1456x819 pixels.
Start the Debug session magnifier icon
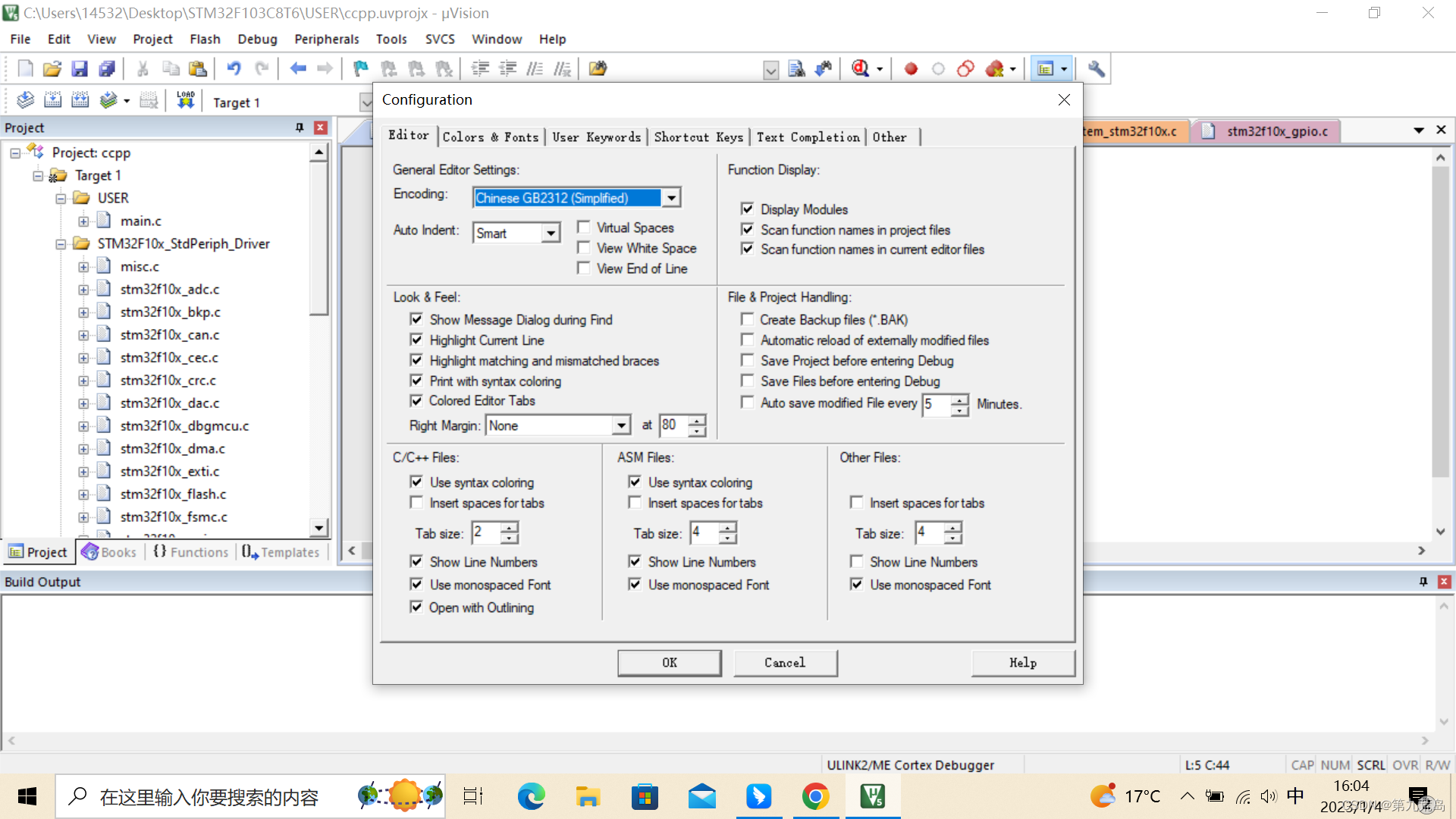pyautogui.click(x=860, y=69)
